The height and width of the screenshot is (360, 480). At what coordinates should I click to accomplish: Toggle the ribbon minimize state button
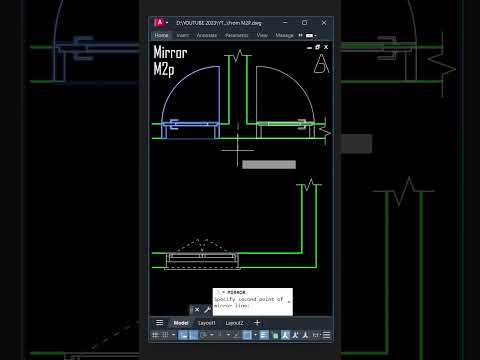coord(309,35)
